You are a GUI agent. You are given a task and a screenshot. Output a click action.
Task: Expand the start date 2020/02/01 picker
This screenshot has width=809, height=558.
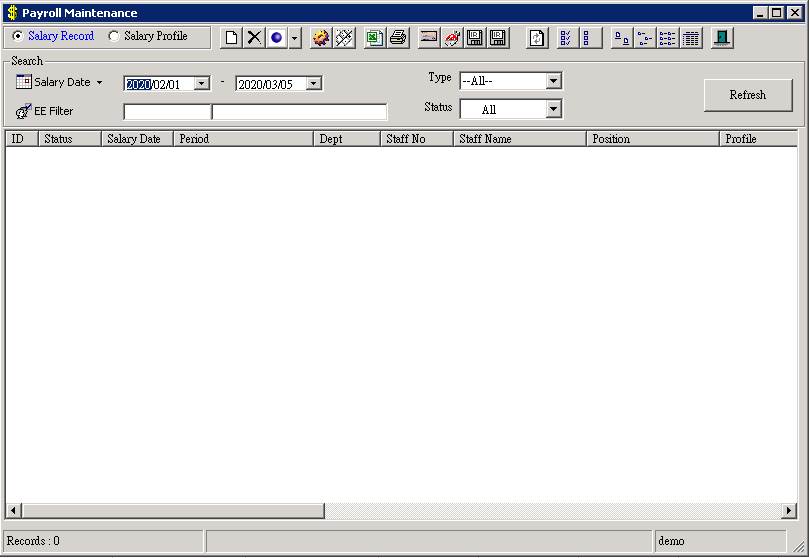pos(202,84)
